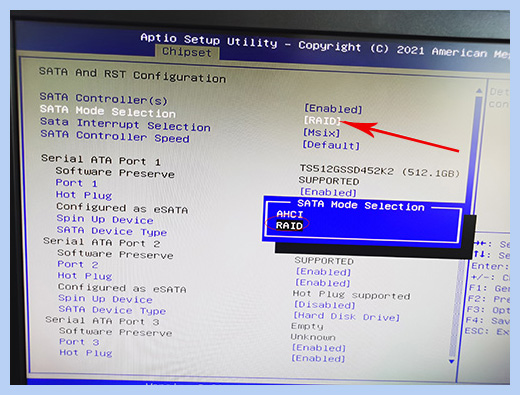The image size is (520, 395).
Task: Select Port 1 Hot Plug option
Action: click(x=84, y=195)
